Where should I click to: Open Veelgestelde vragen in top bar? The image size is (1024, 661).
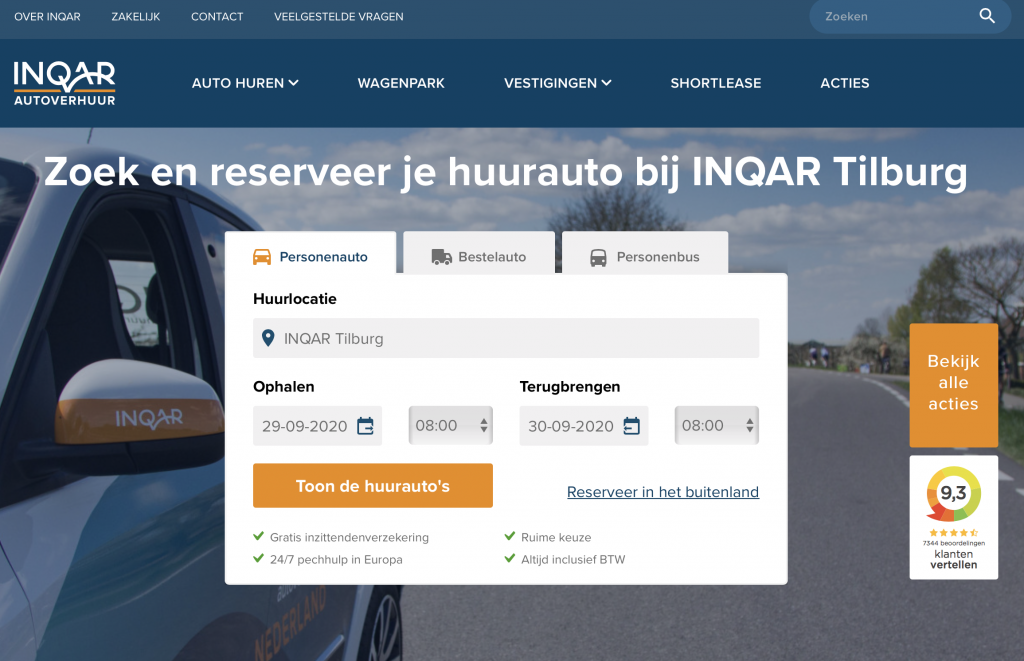tap(338, 17)
